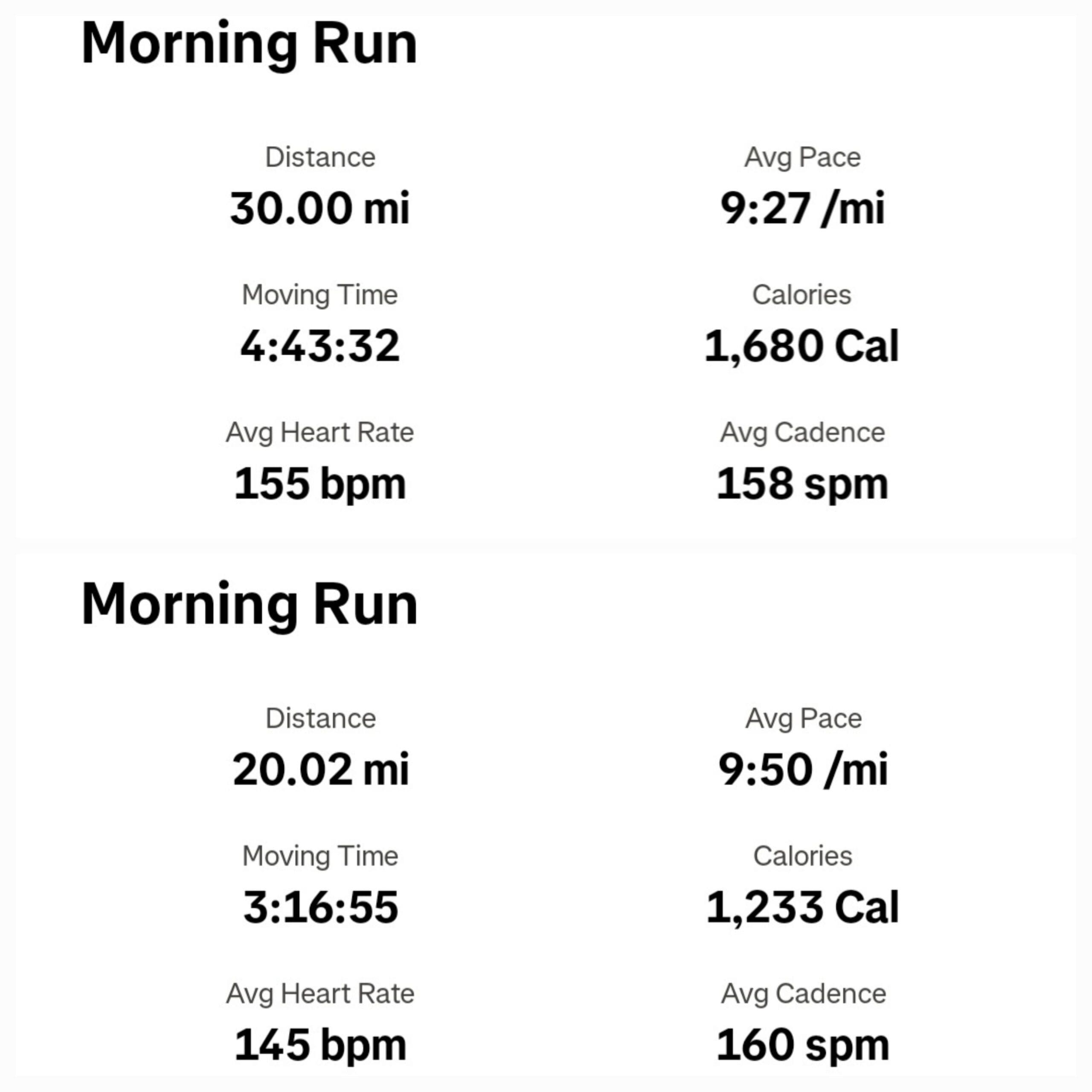Tap the 158 spm cadence value

tap(802, 484)
